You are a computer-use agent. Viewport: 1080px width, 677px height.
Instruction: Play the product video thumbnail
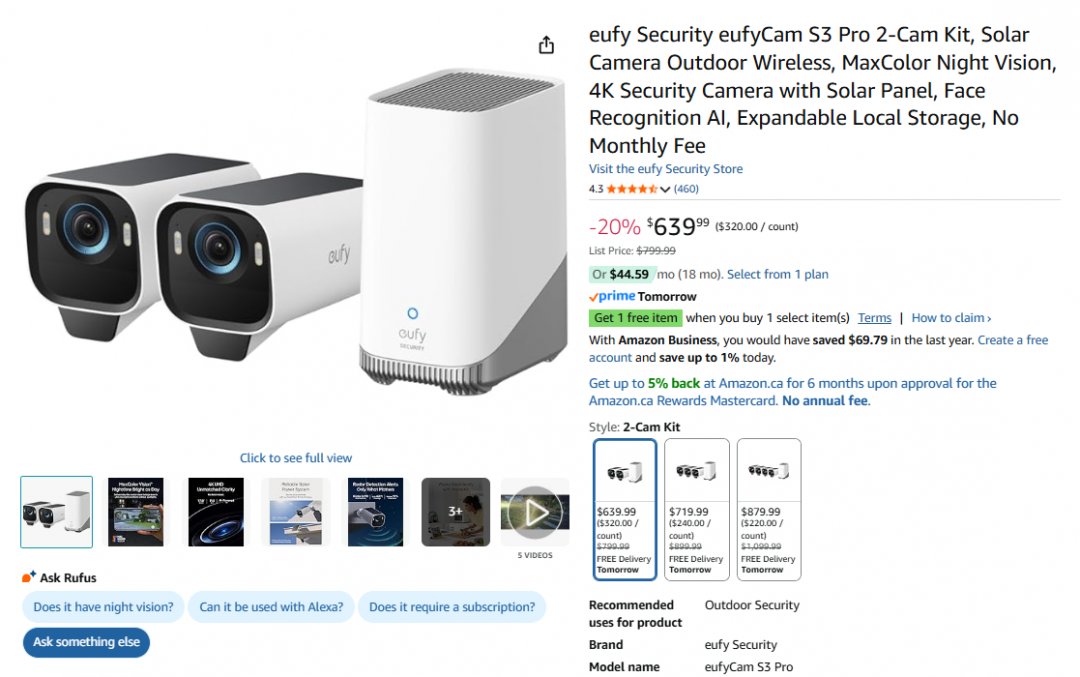tap(535, 512)
